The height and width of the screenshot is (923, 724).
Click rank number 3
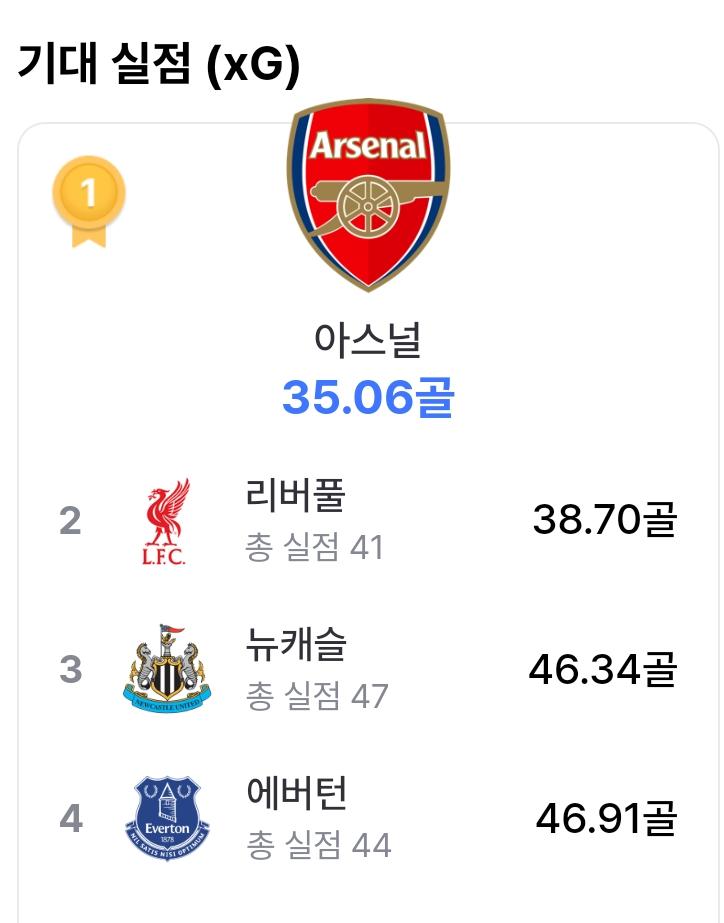click(71, 670)
